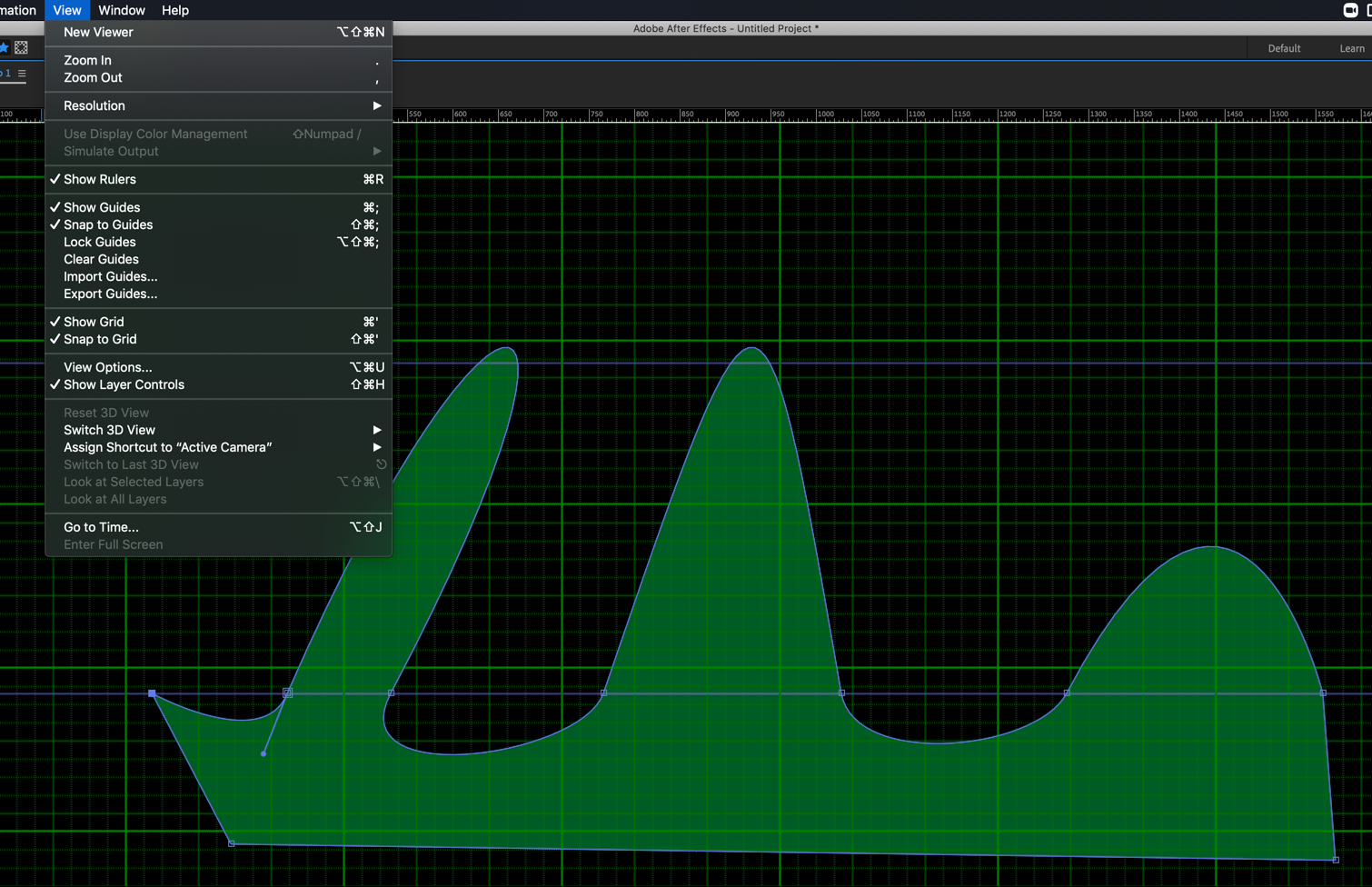The image size is (1372, 887).
Task: Switch to the Learn workspace
Action: point(1353,48)
